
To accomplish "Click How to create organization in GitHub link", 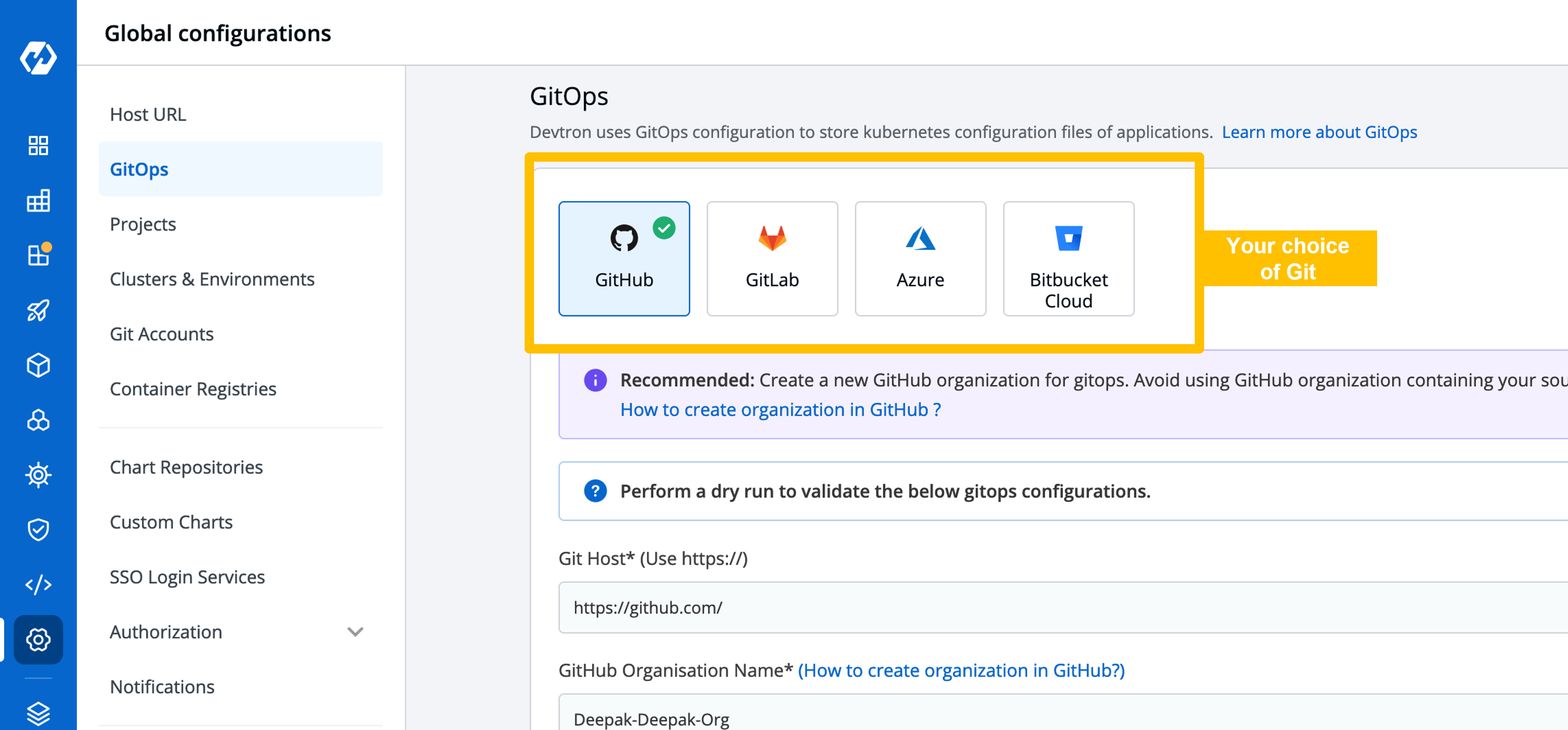I will coord(780,409).
